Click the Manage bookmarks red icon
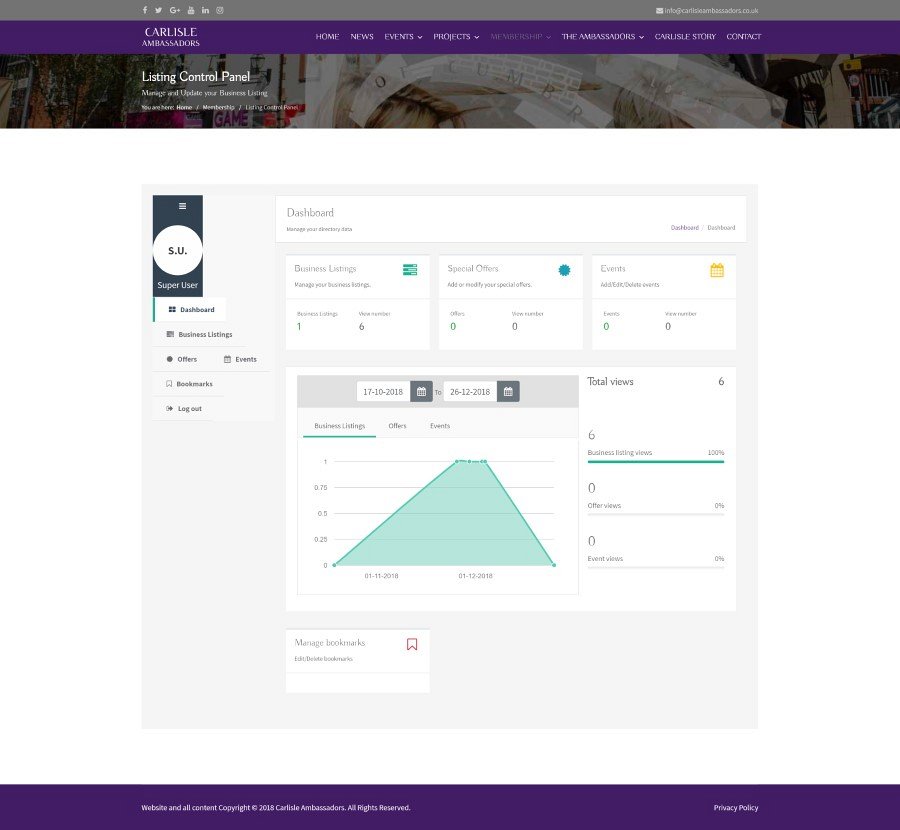Viewport: 900px width, 830px height. click(412, 644)
